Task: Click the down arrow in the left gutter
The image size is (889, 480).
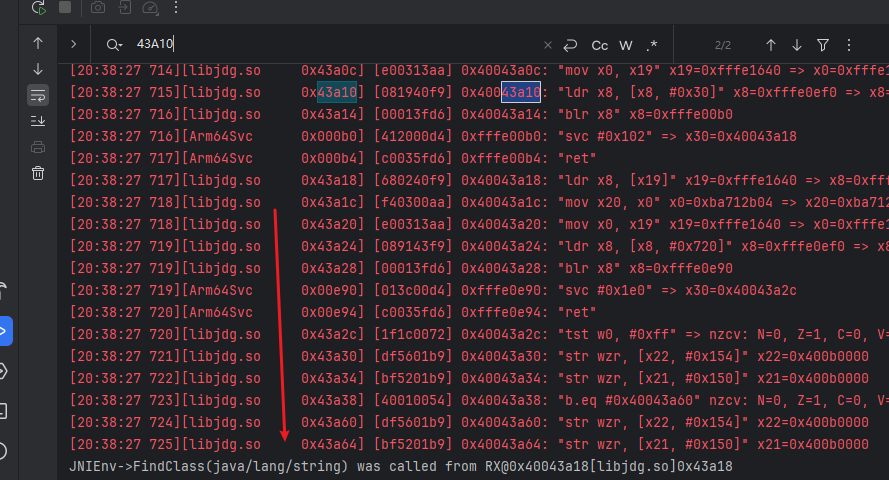Action: (38, 69)
